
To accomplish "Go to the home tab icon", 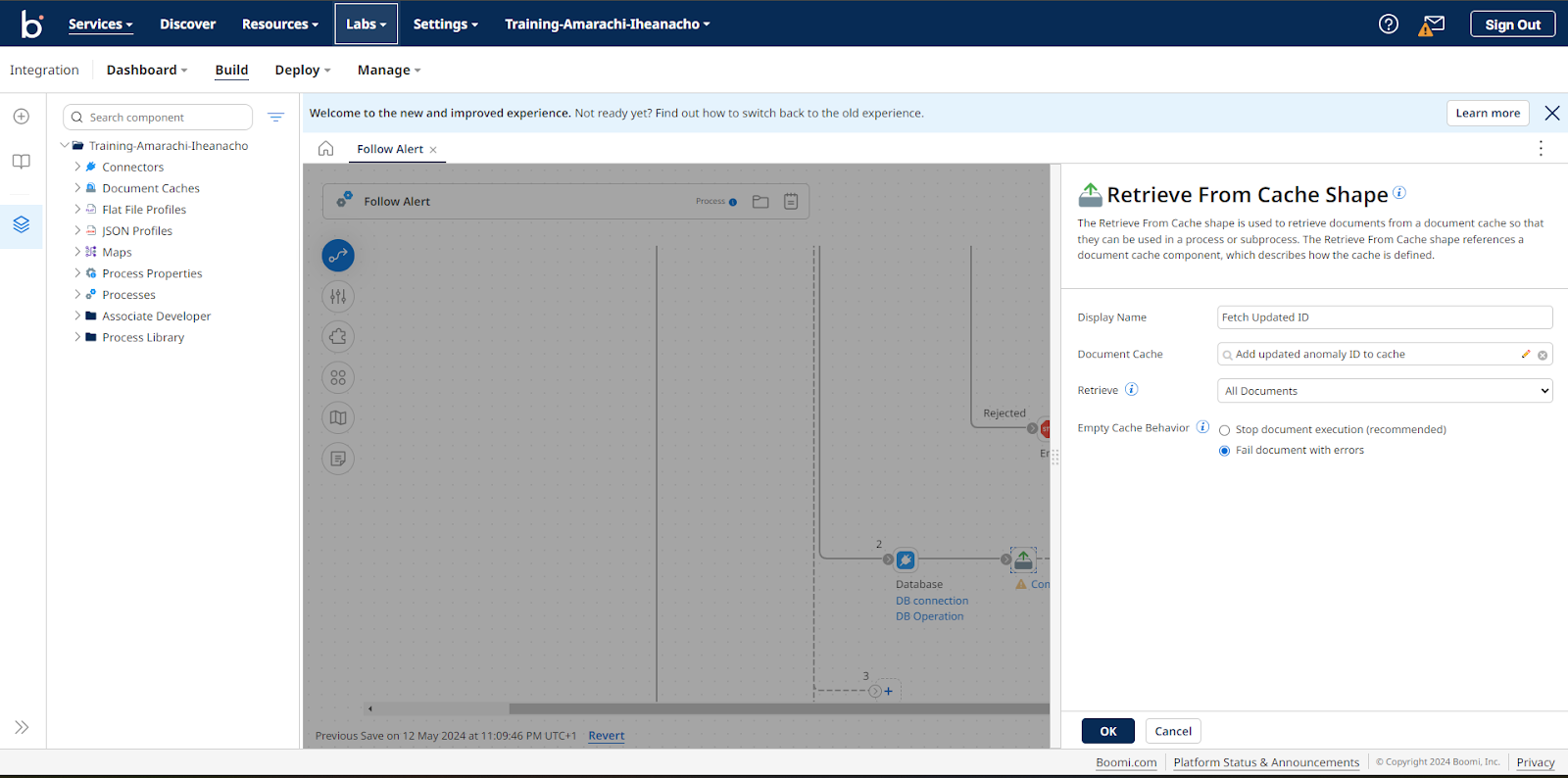I will pos(325,149).
